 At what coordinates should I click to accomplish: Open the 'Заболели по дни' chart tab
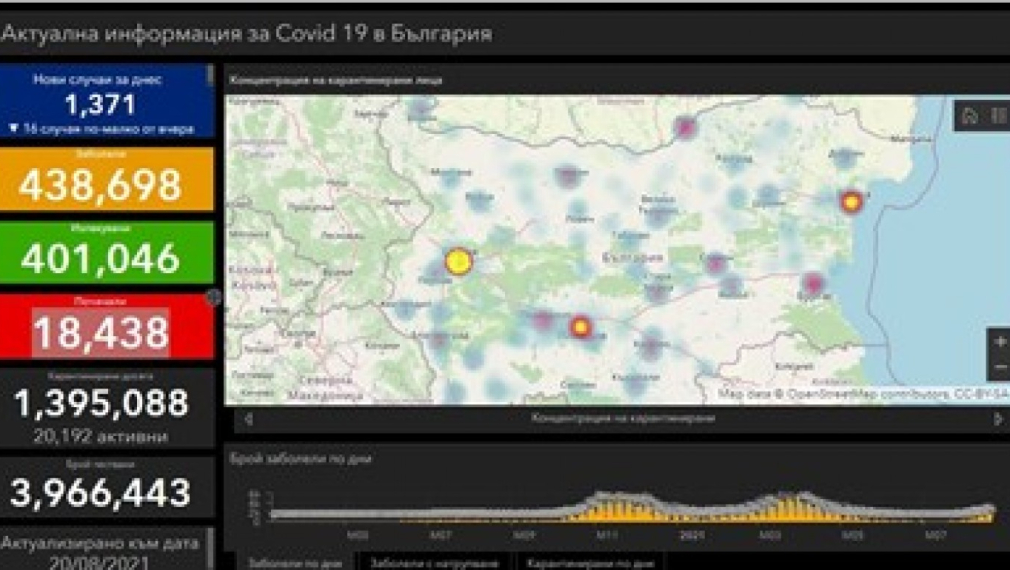pyautogui.click(x=294, y=562)
